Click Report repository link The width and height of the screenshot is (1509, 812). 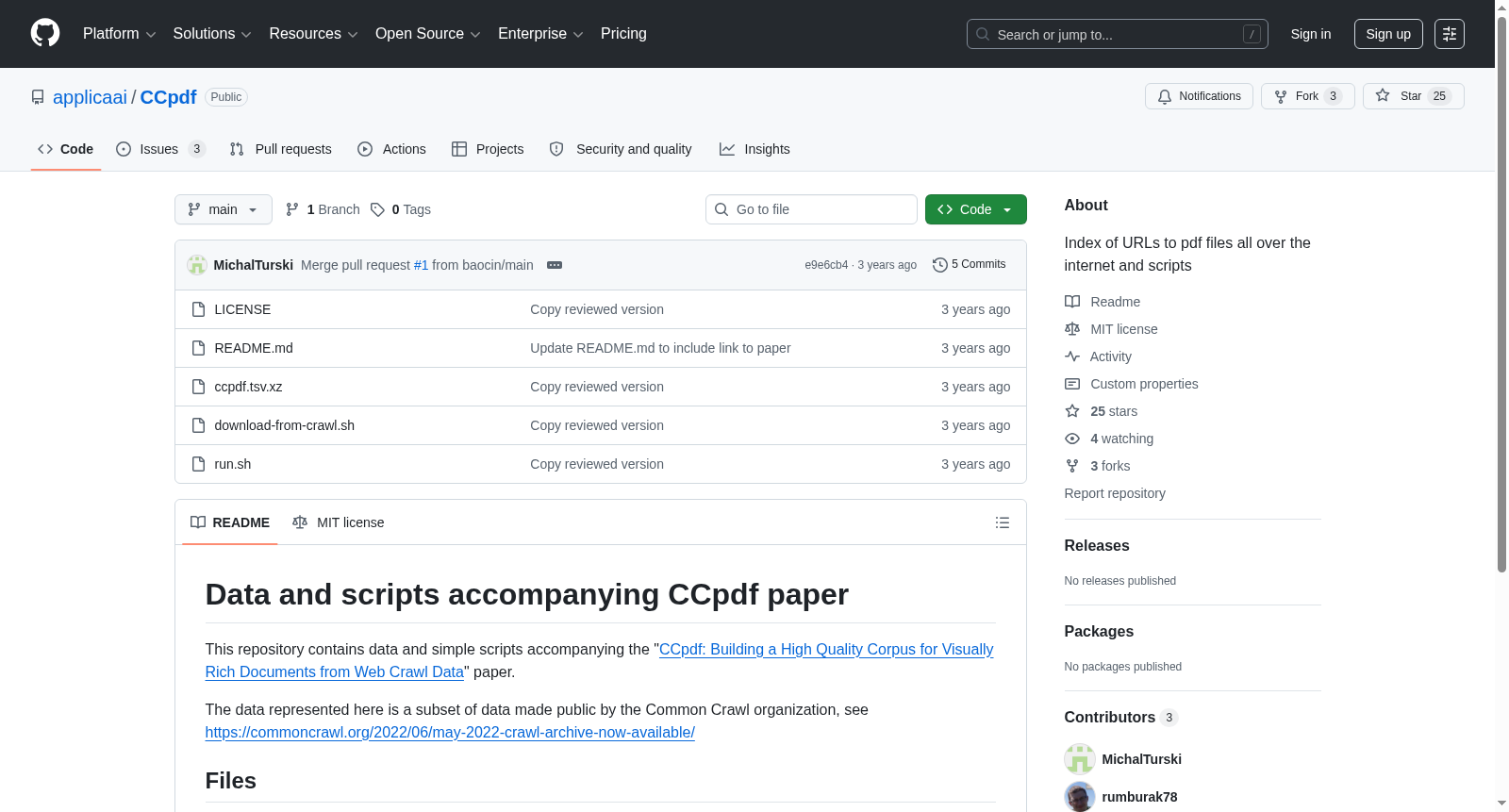tap(1115, 493)
